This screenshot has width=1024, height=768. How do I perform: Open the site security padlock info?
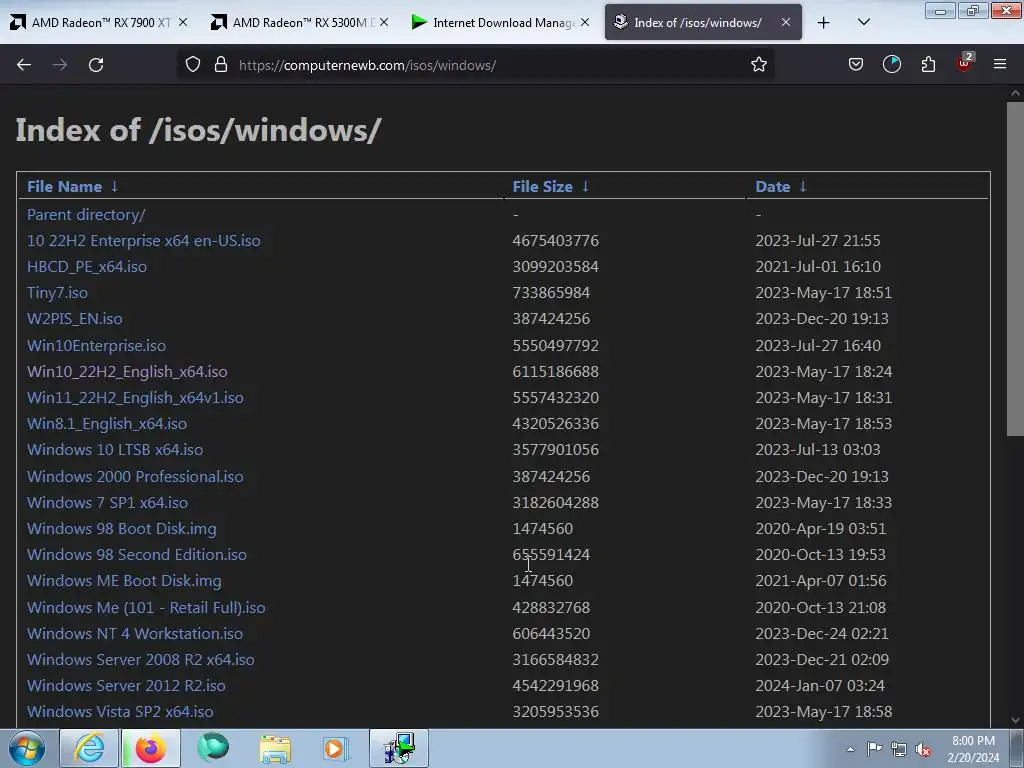click(221, 65)
